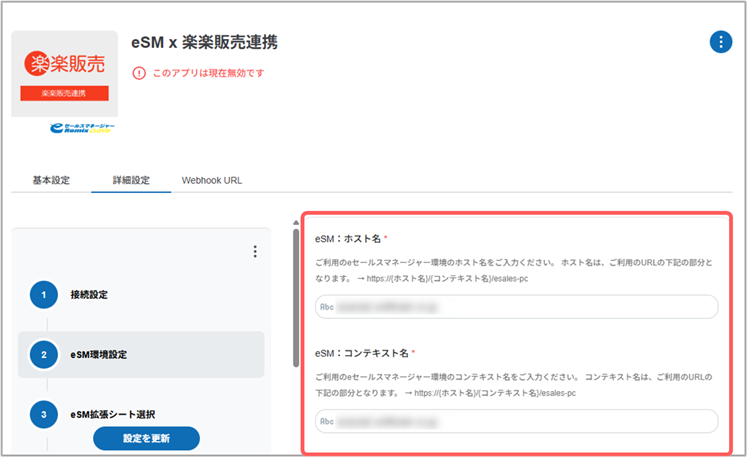Open the step list three-dot menu
The height and width of the screenshot is (459, 747).
[x=255, y=251]
